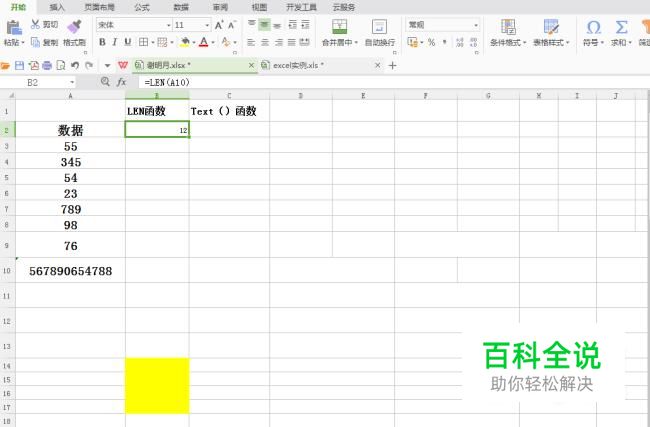Align cell content to bottom

pos(277,24)
